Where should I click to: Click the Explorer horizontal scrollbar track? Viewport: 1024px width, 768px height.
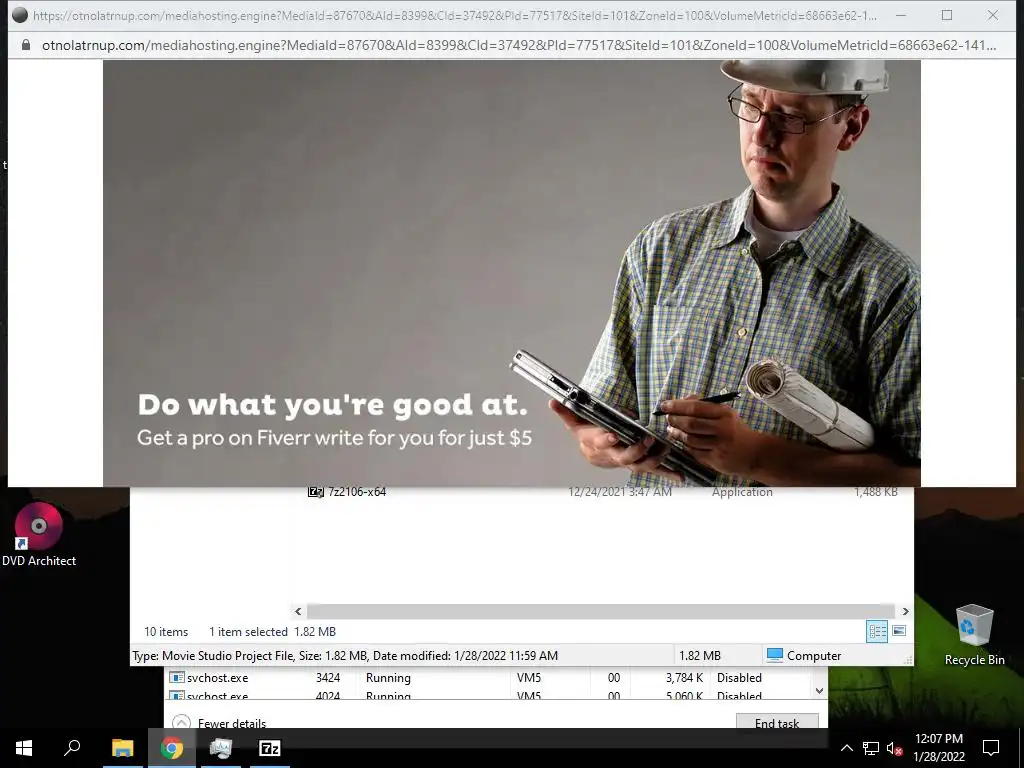600,611
